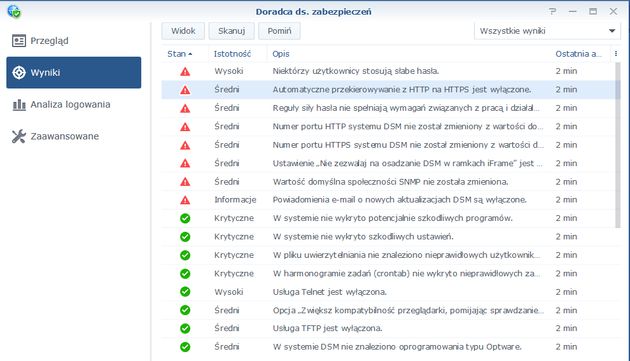
Task: Open Zaawansowane advanced settings
Action: tap(74, 136)
